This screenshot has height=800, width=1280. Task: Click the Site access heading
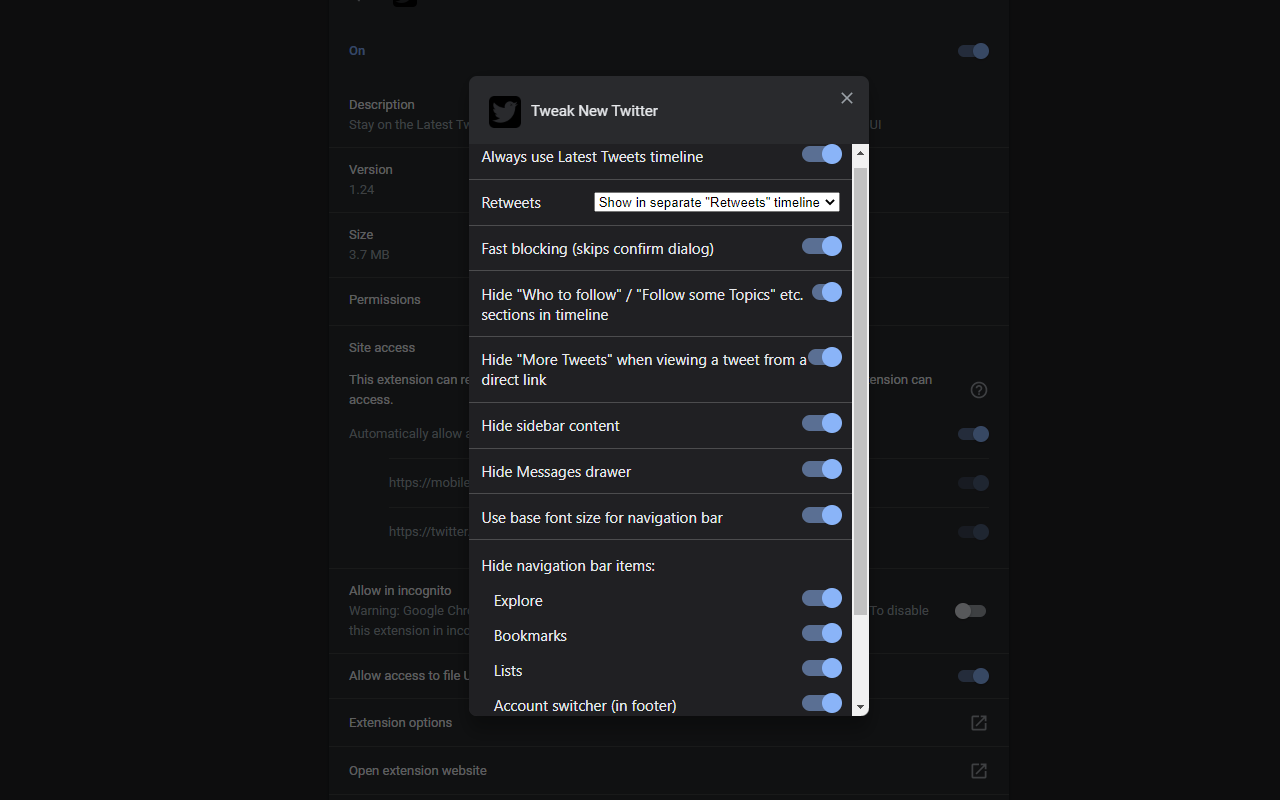382,348
